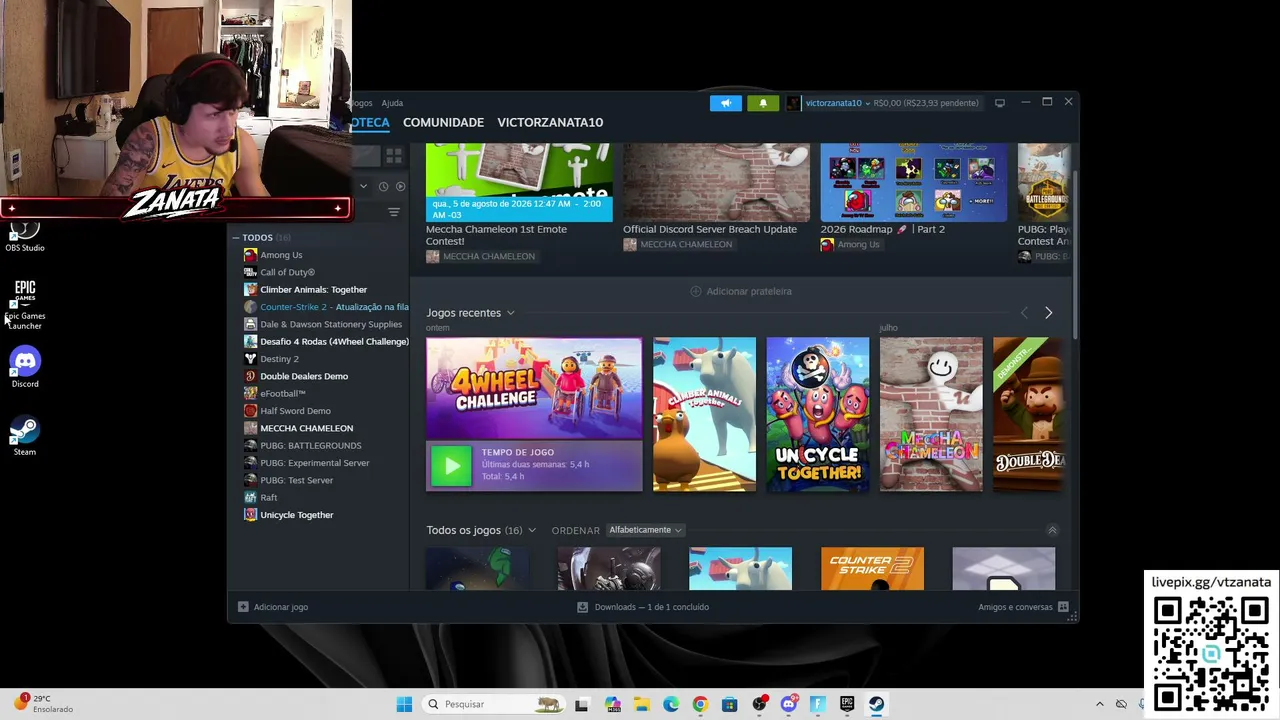
Task: Open Steam desktop shortcut
Action: coord(25,435)
